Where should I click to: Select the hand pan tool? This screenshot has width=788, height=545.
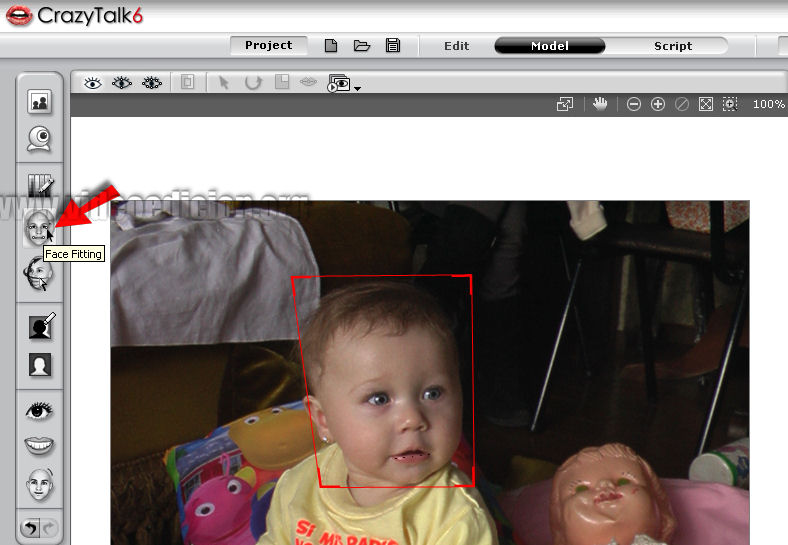tap(600, 103)
